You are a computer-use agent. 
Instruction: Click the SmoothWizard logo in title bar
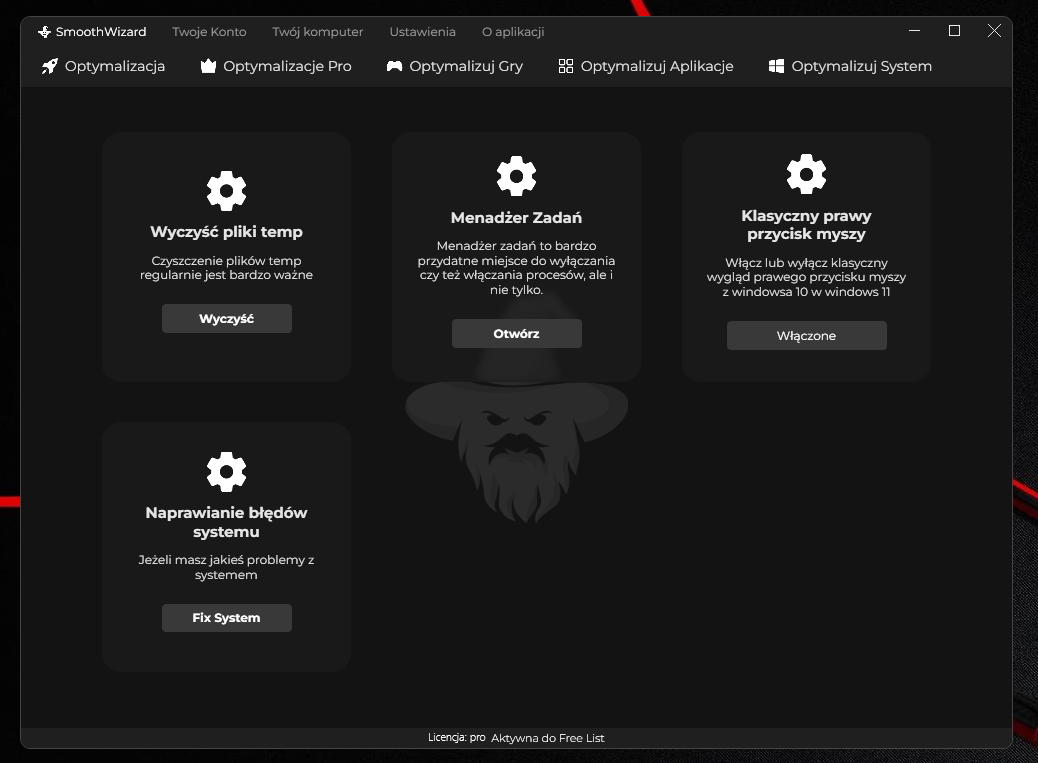point(44,32)
